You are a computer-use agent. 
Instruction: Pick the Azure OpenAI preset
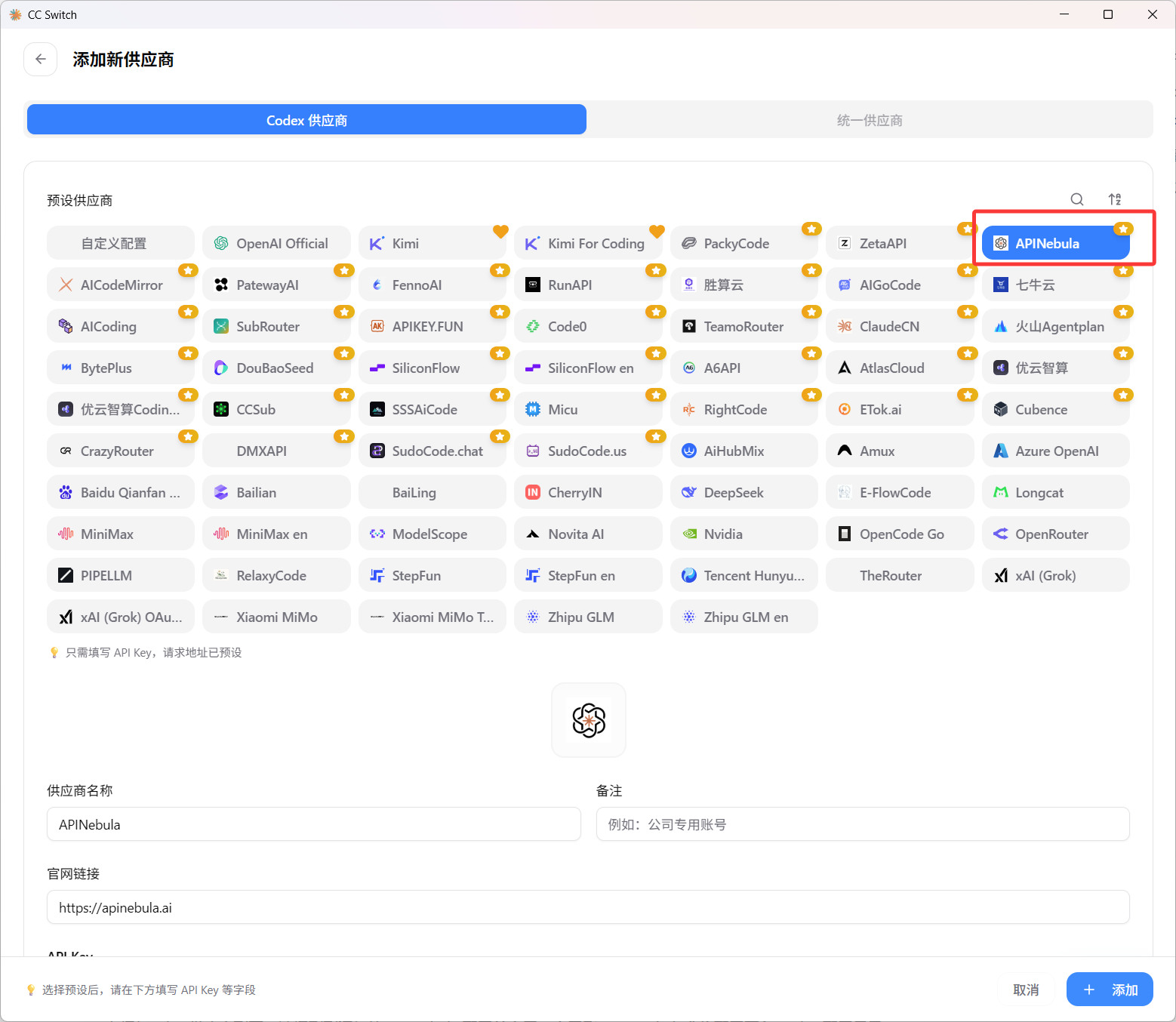pyautogui.click(x=1056, y=451)
